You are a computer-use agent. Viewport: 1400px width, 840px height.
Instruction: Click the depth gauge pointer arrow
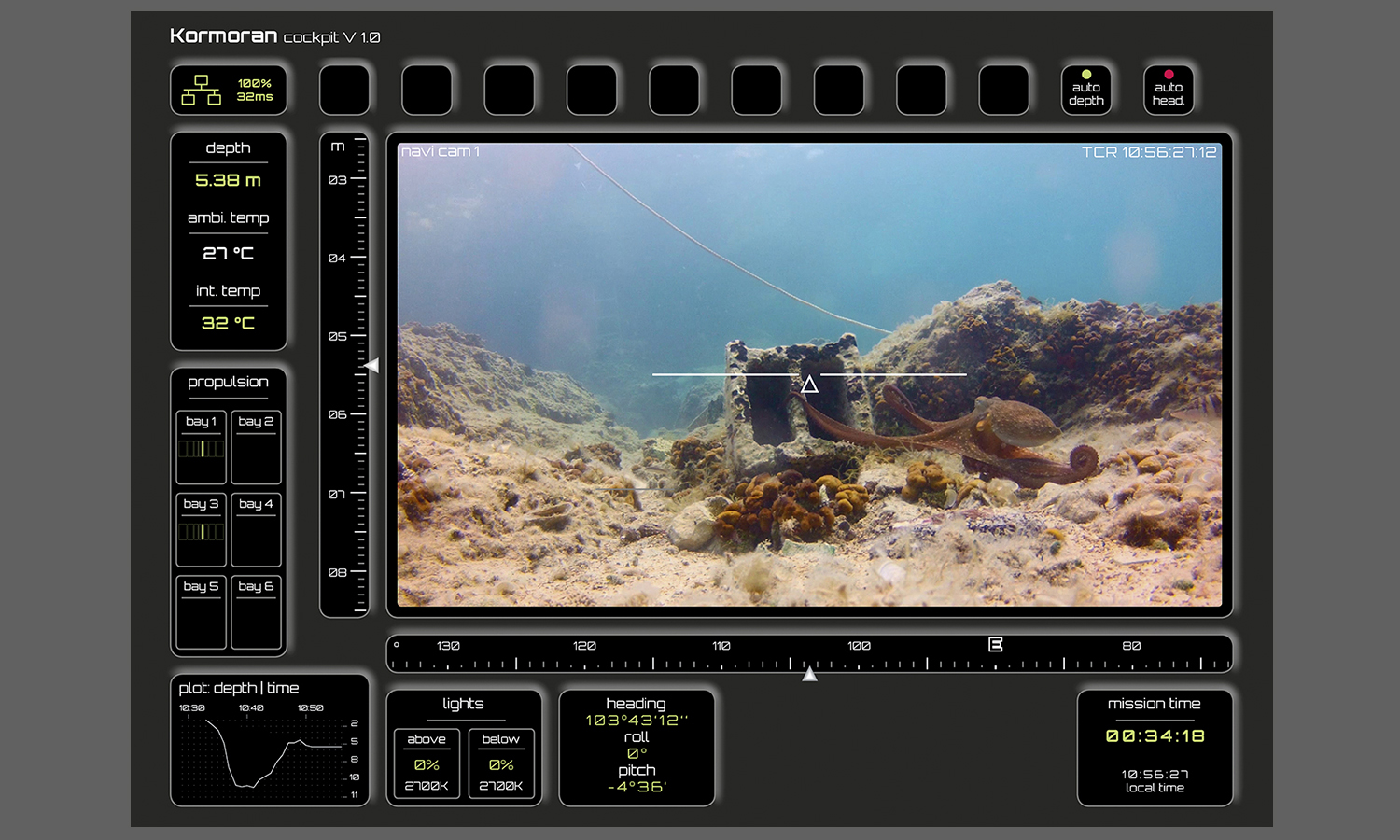click(371, 365)
